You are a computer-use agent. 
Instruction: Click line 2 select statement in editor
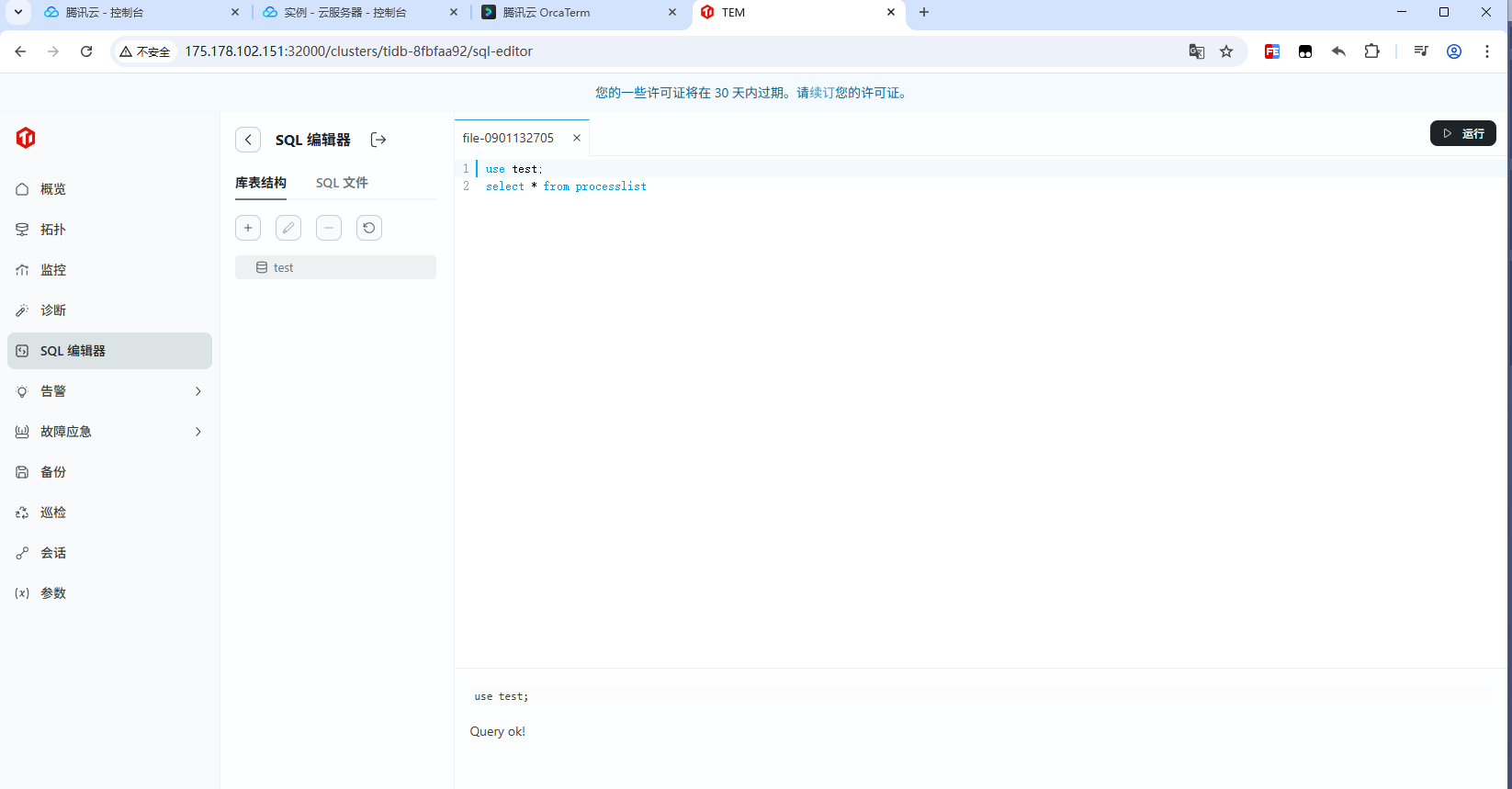pyautogui.click(x=566, y=186)
